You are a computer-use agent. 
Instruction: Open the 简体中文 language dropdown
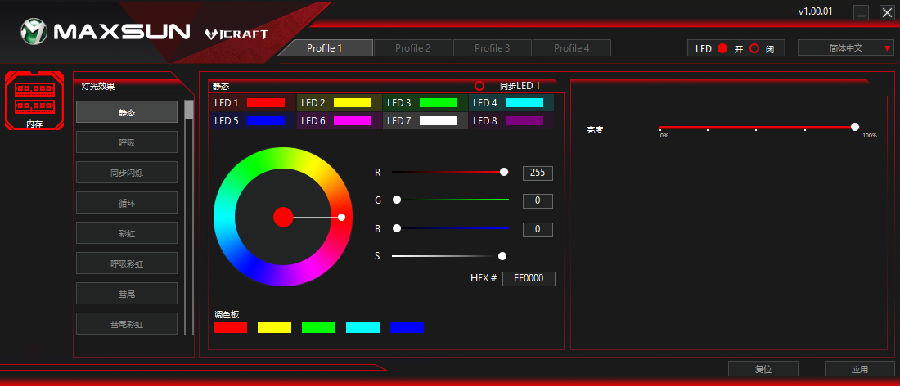845,48
